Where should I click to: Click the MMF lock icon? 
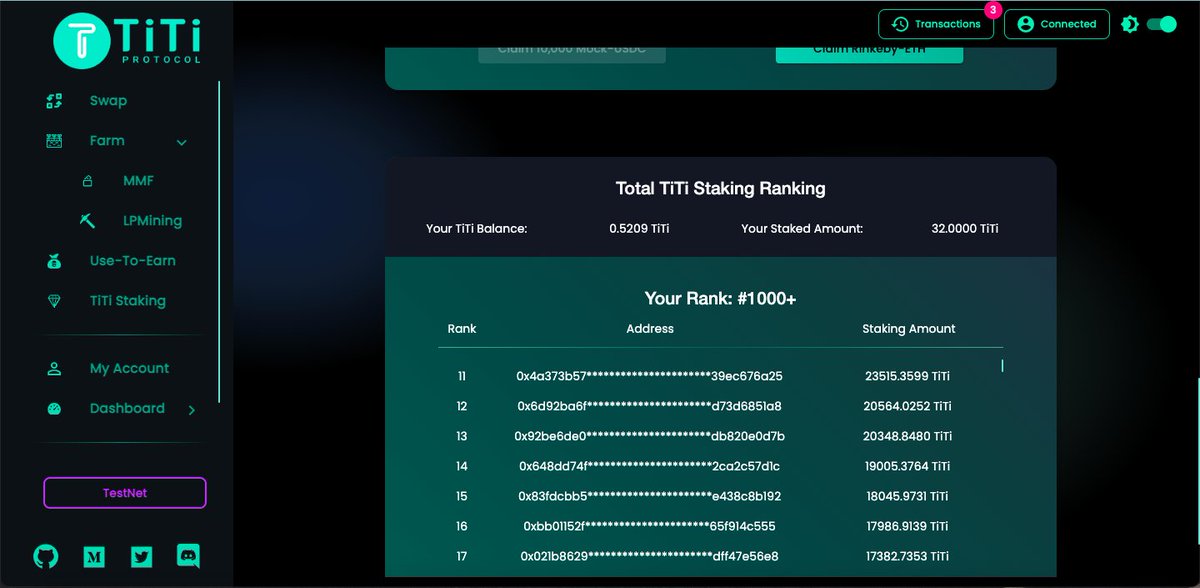(x=88, y=181)
